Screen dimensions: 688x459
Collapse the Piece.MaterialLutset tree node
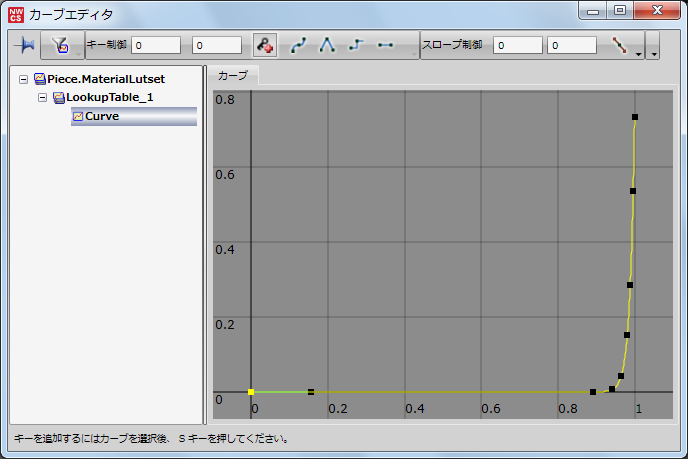23,78
